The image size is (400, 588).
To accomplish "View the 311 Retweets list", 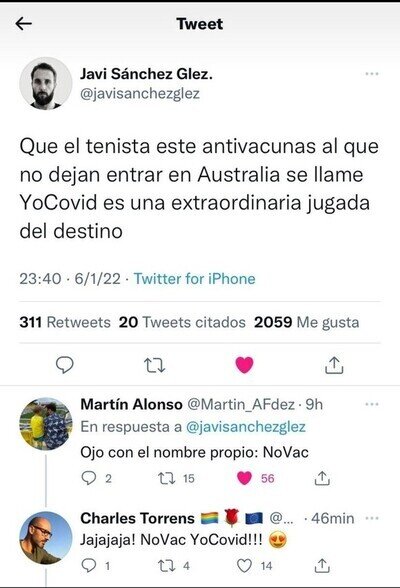I will pos(65,322).
